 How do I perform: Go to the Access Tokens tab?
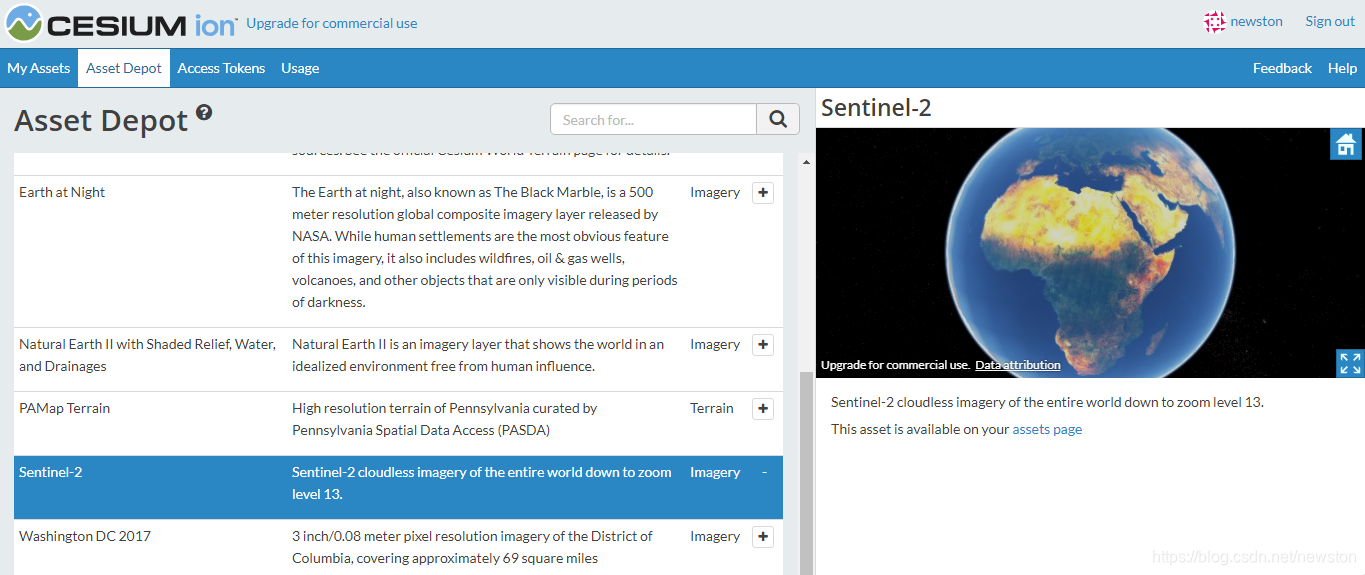click(221, 68)
